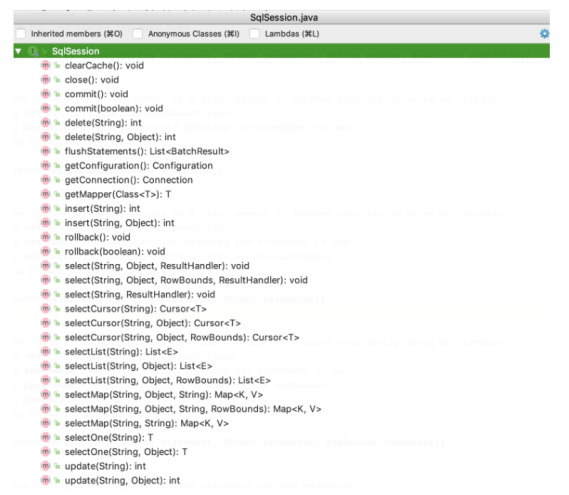Image resolution: width=569 pixels, height=495 pixels.
Task: Select clearCache(): void method
Action: point(104,65)
